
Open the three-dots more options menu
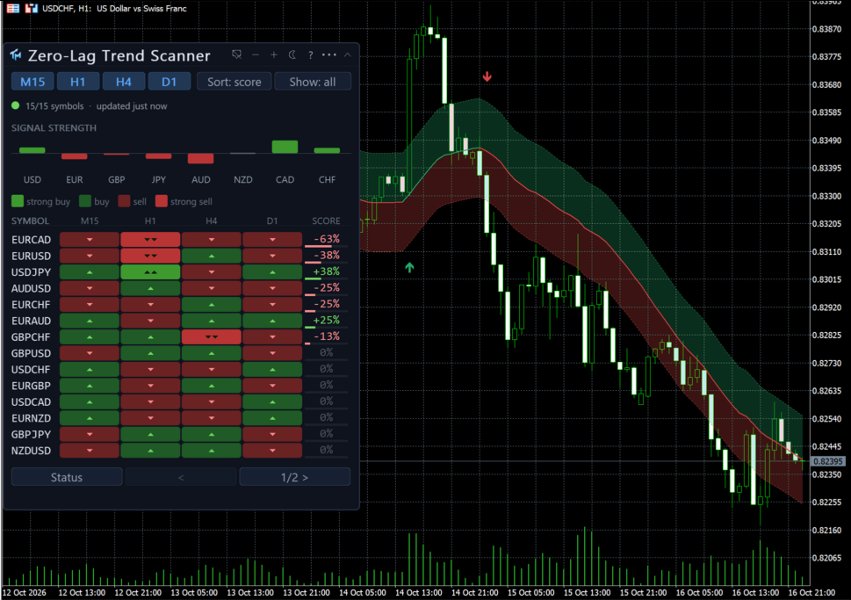click(x=329, y=55)
